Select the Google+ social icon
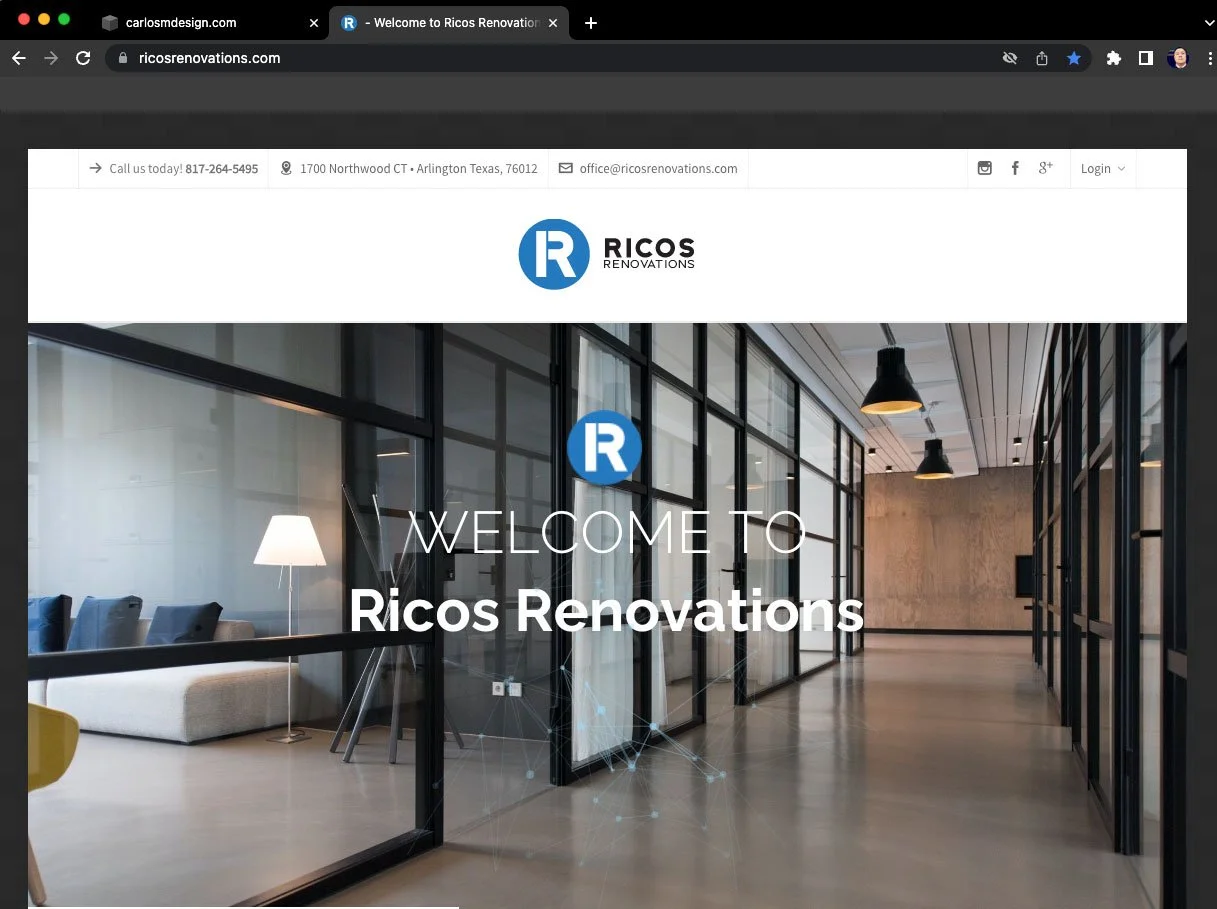 pos(1046,168)
